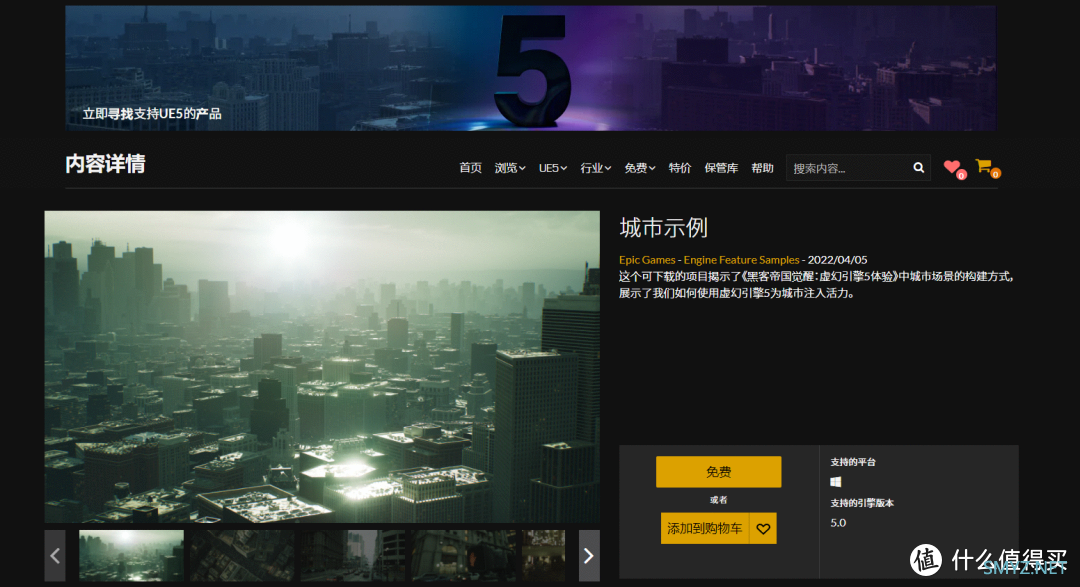Viewport: 1080px width, 587px height.
Task: Select the fourth building thumbnail
Action: pyautogui.click(x=464, y=555)
